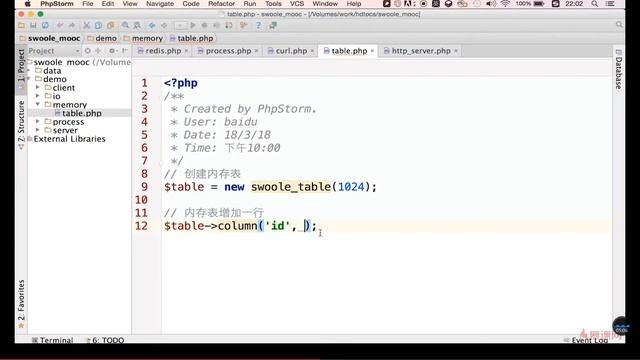Close the curl.php tab
This screenshot has width=640, height=360.
coord(312,51)
